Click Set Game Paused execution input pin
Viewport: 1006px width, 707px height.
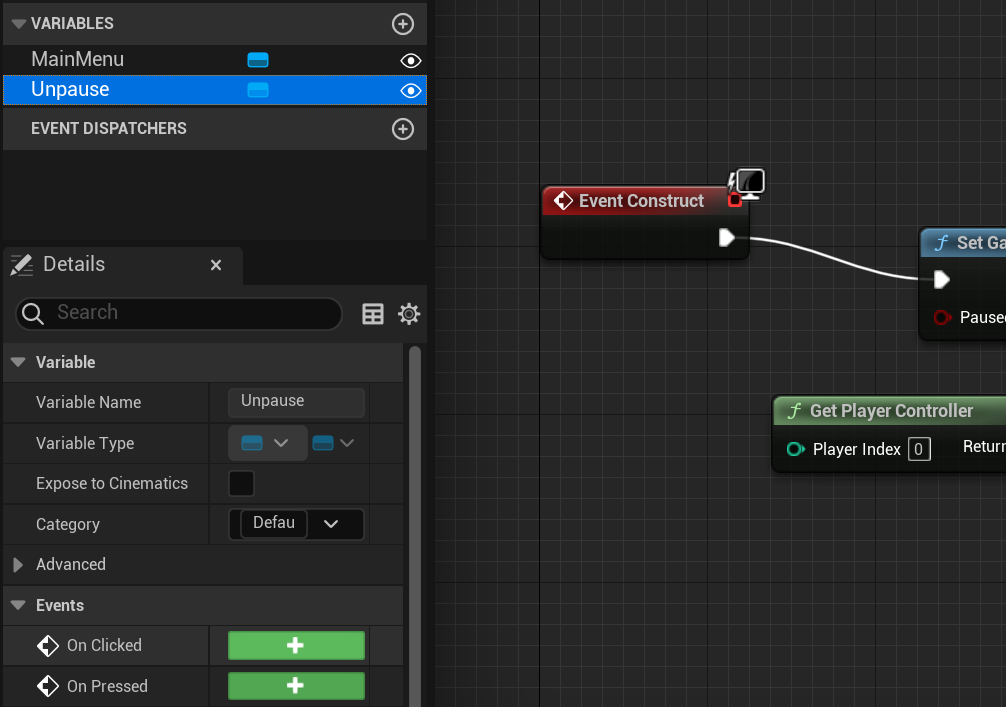941,280
